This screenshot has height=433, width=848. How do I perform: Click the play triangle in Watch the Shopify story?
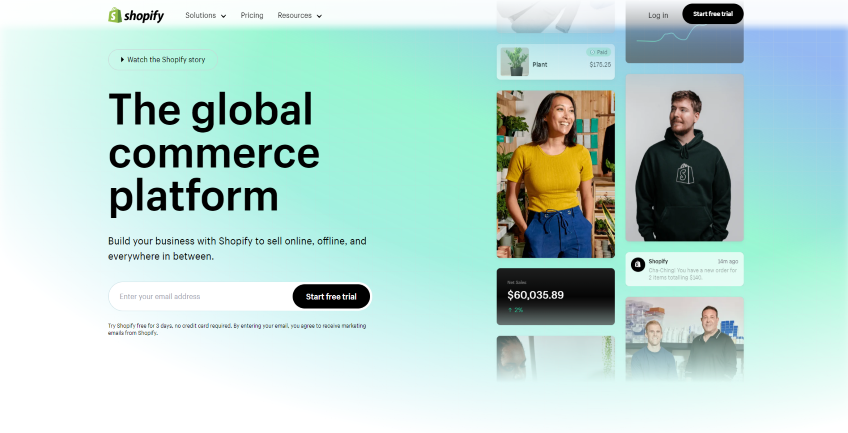pos(123,59)
